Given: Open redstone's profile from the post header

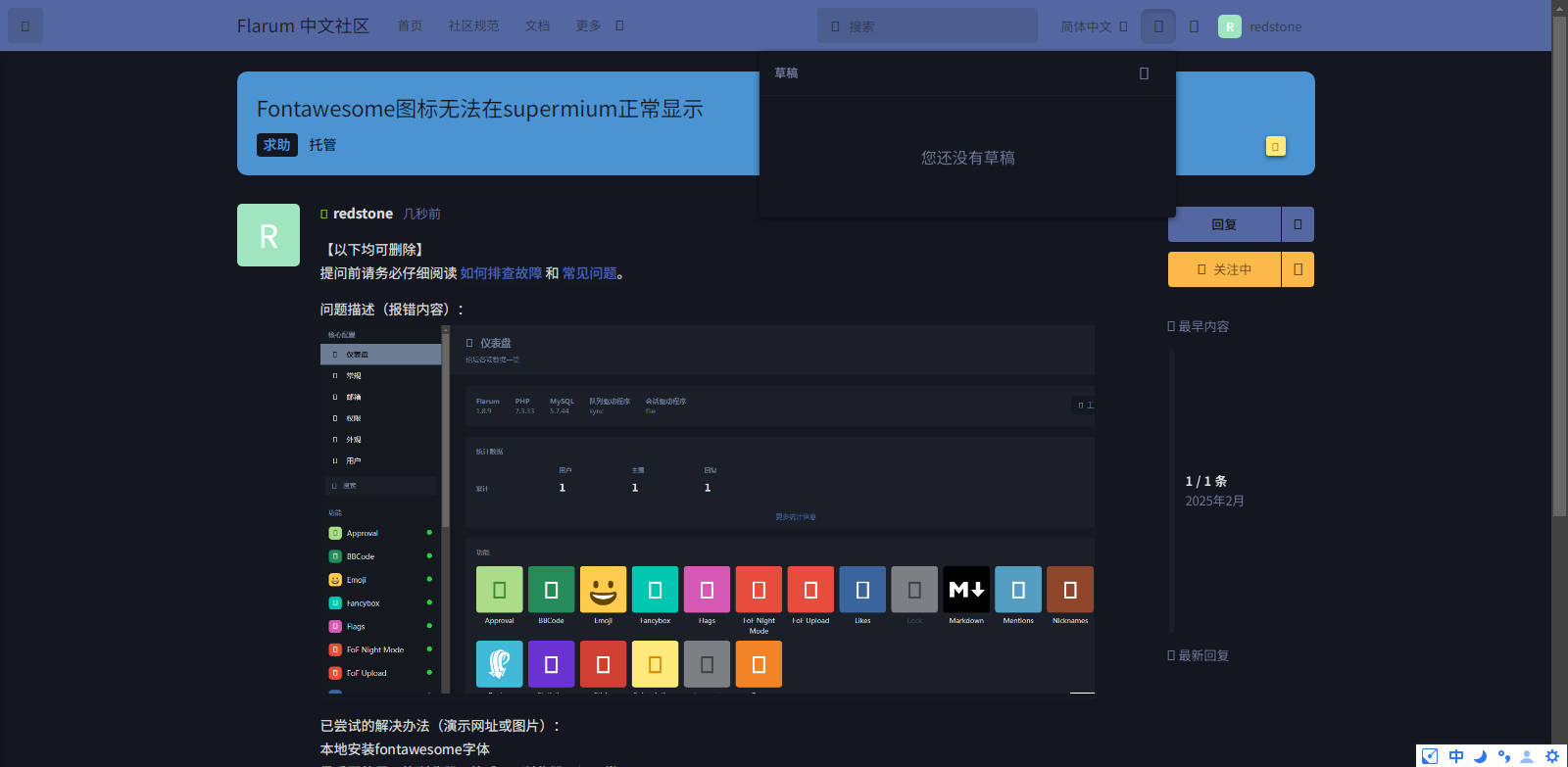Looking at the screenshot, I should pyautogui.click(x=363, y=214).
